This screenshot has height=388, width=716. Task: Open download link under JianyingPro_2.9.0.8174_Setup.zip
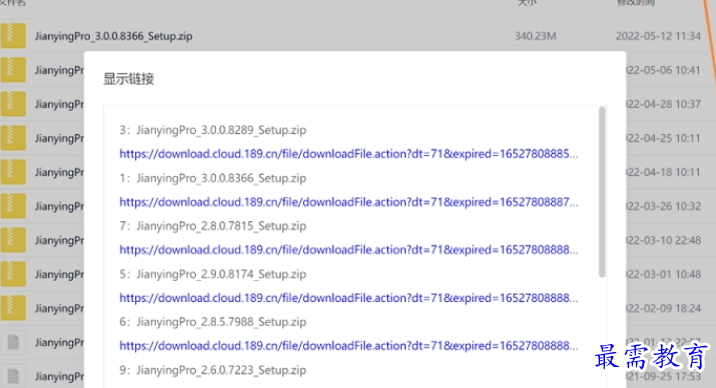point(349,298)
